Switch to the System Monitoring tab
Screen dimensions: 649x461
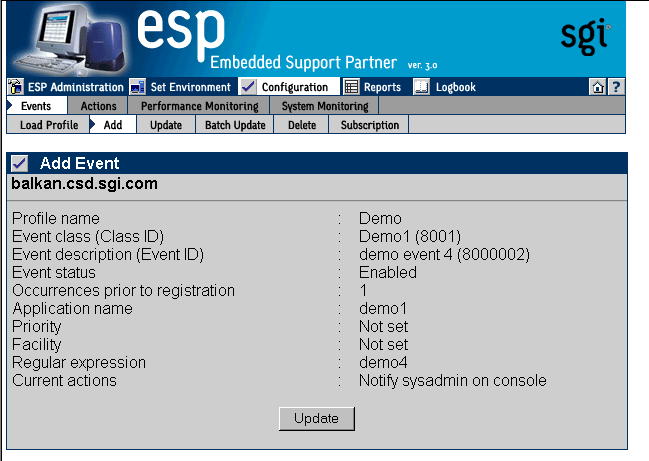point(325,106)
